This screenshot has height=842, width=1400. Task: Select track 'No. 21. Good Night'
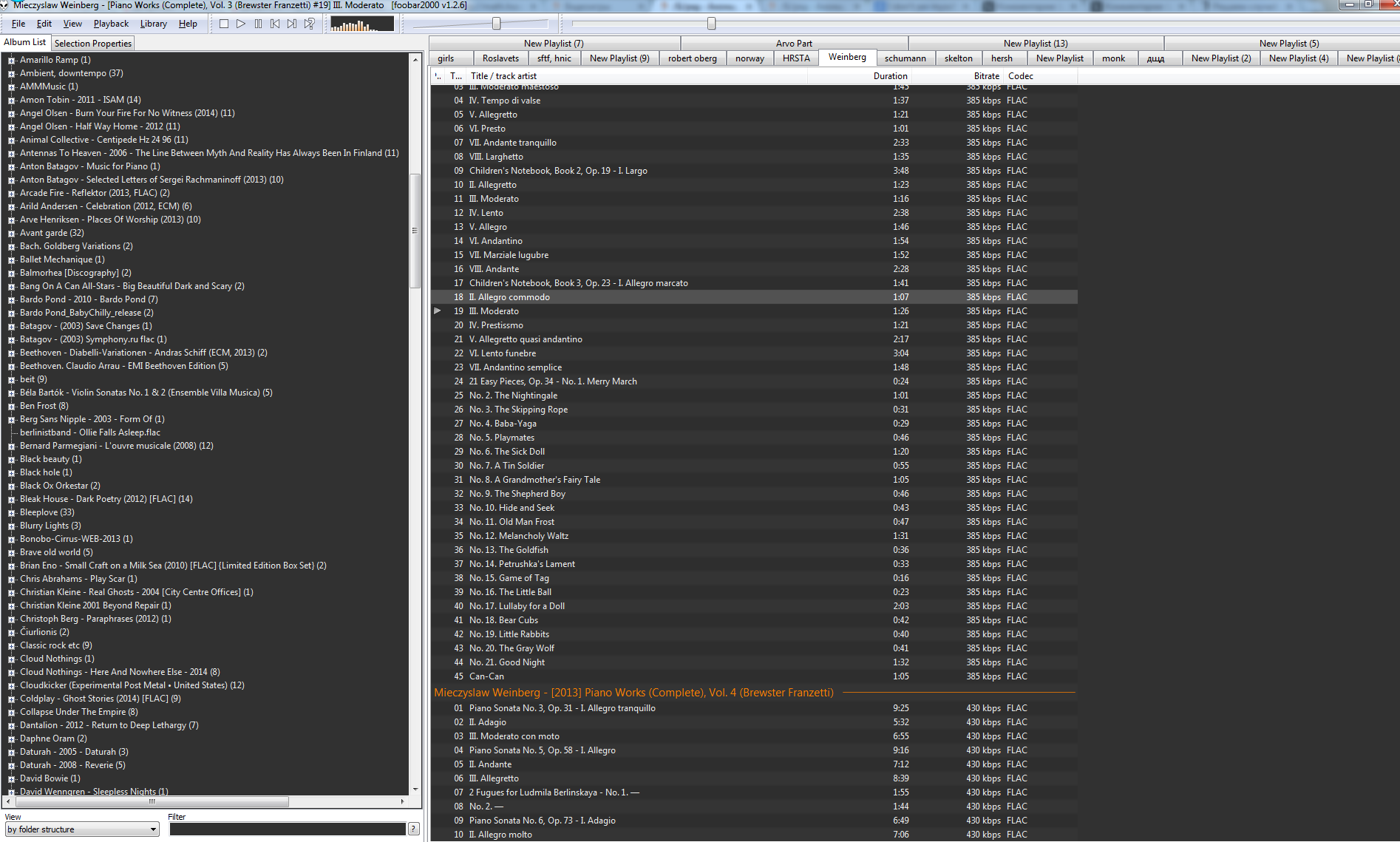click(754, 662)
